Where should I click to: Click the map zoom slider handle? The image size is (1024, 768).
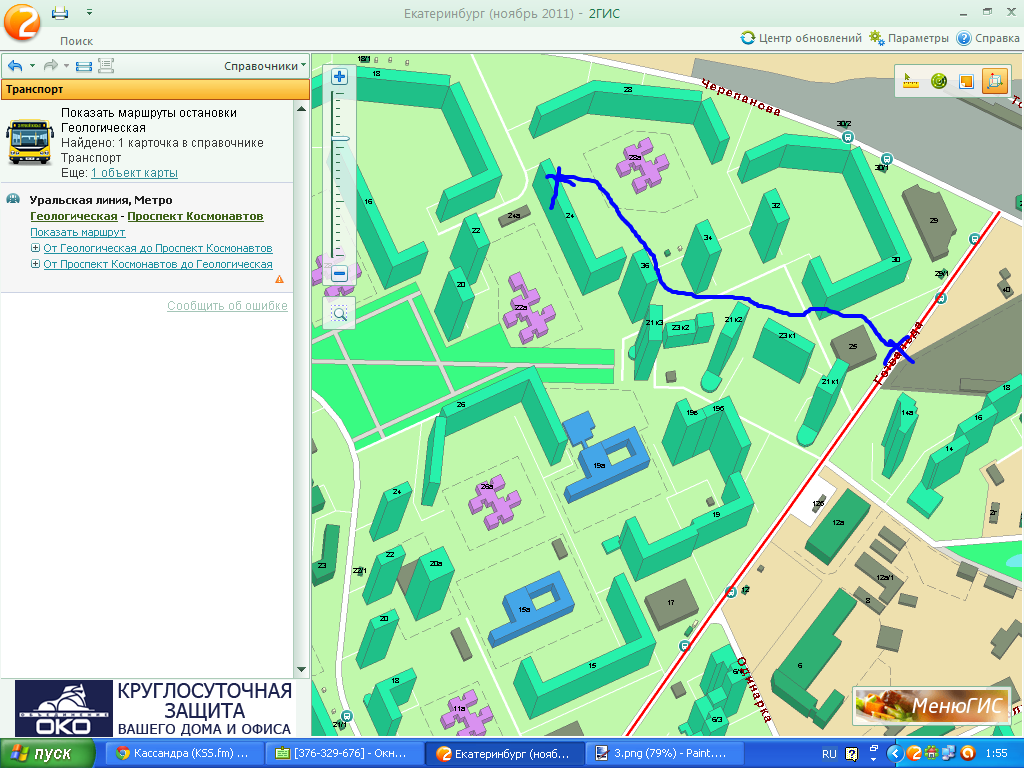click(x=340, y=138)
